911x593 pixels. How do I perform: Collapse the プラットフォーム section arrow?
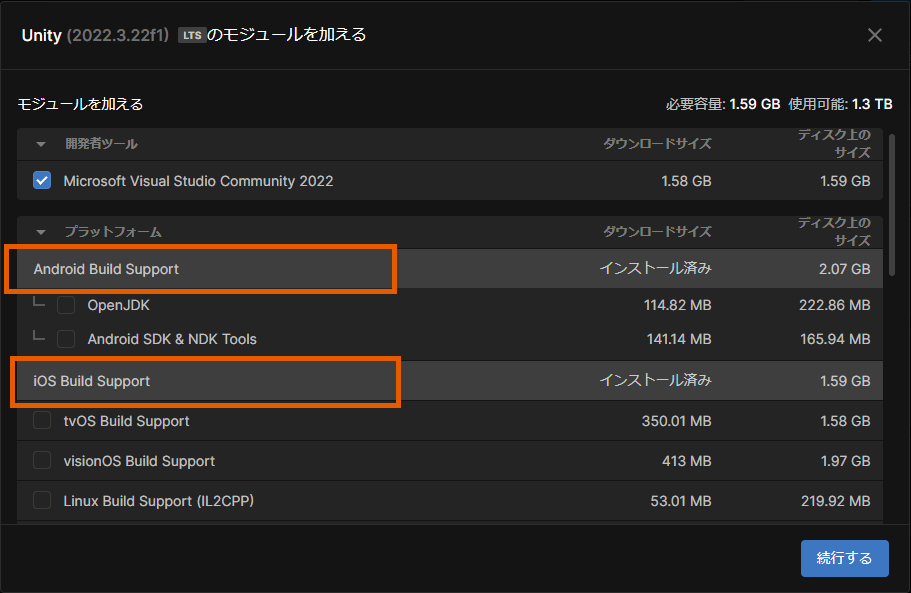tap(41, 232)
